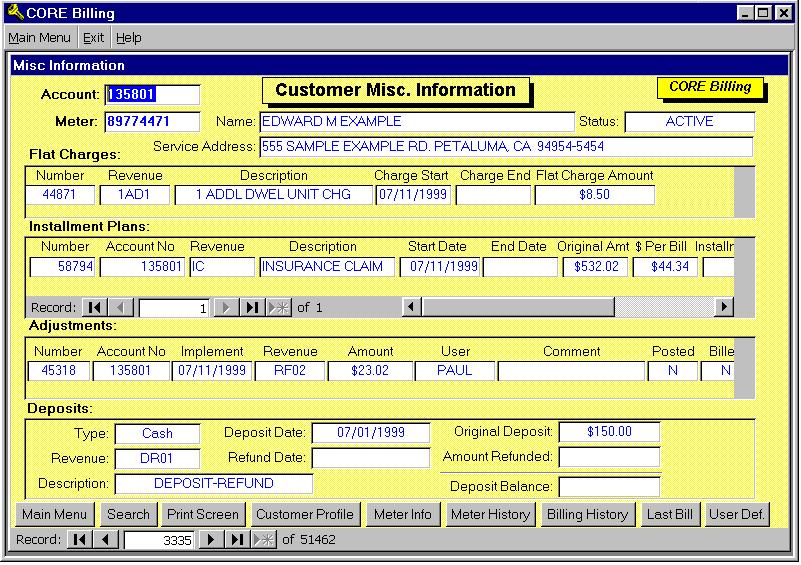The image size is (801, 565).
Task: Click Installment Plans scrollbar left arrow
Action: pos(411,307)
